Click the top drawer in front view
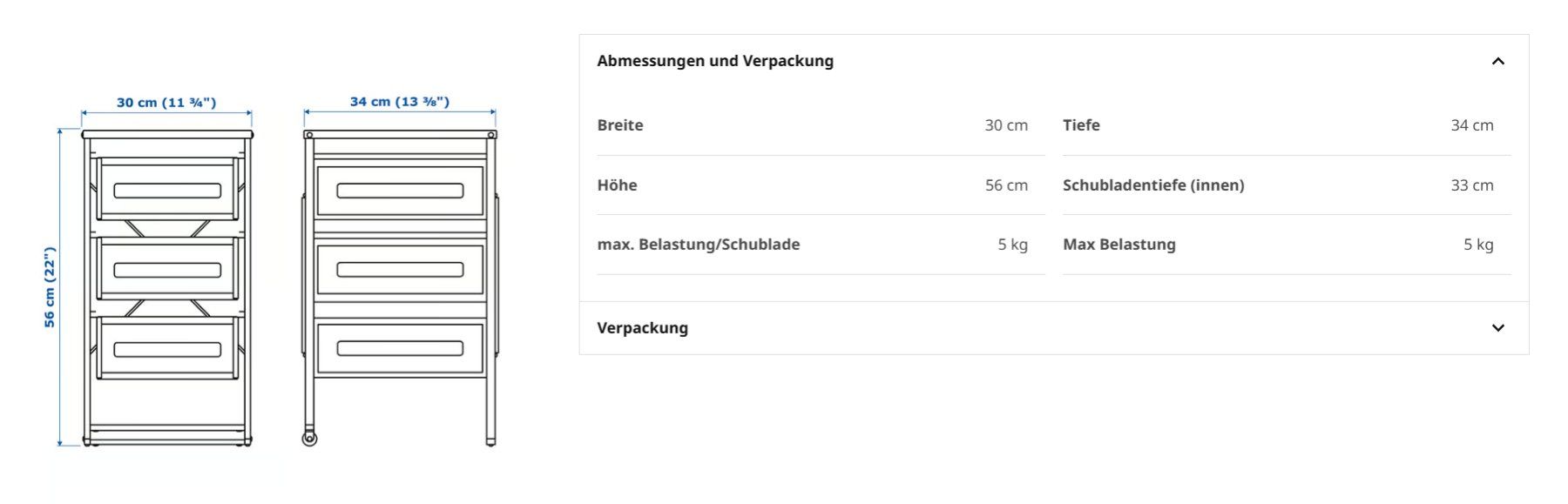 point(167,189)
